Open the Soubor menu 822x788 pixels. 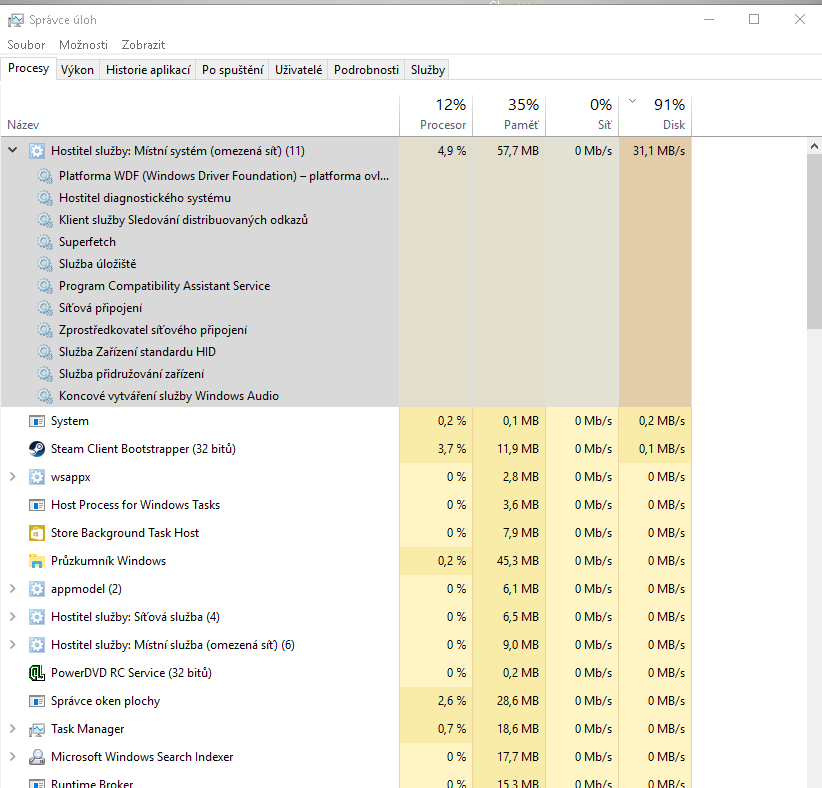(x=26, y=45)
